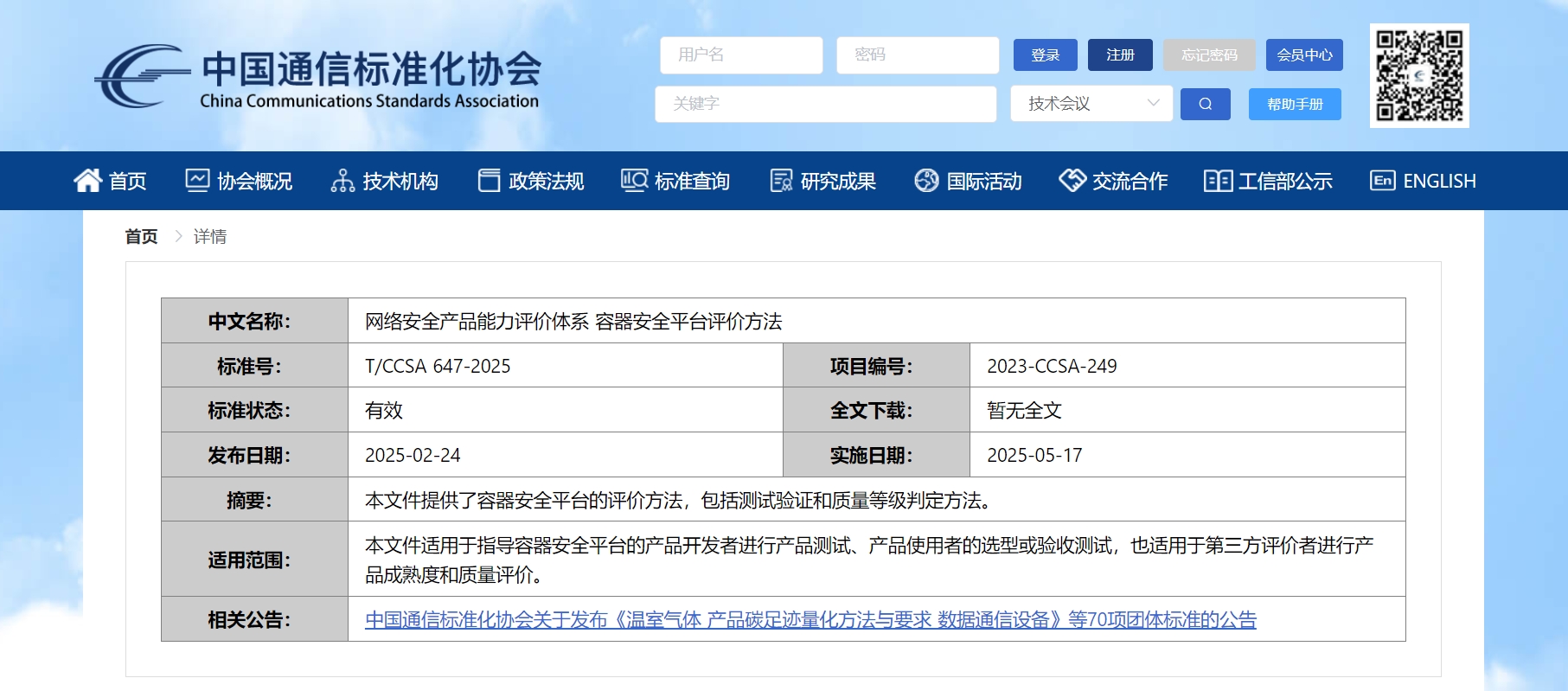Focus the 密码 password field

pyautogui.click(x=918, y=54)
